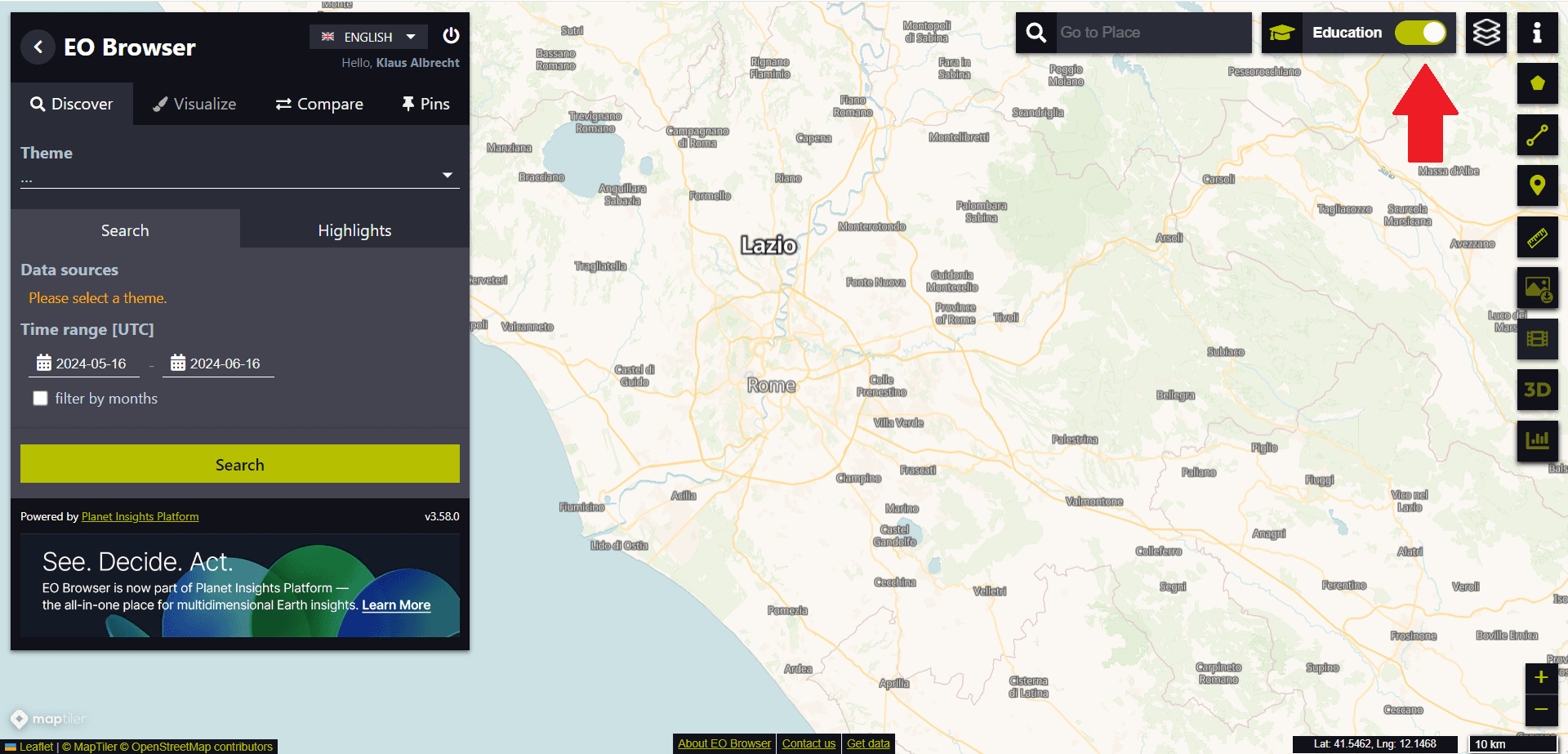Click the logout power icon
The width and height of the screenshot is (1568, 754).
(451, 36)
